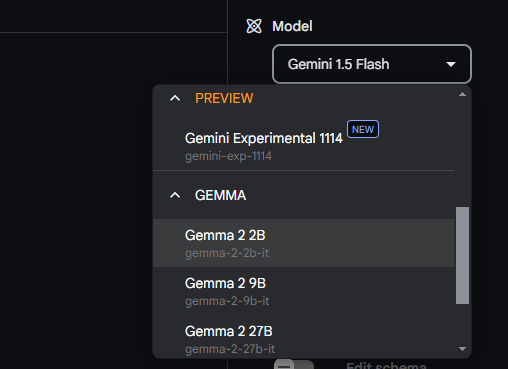
Task: Collapse the GEMMA section with its chevron
Action: click(x=175, y=195)
